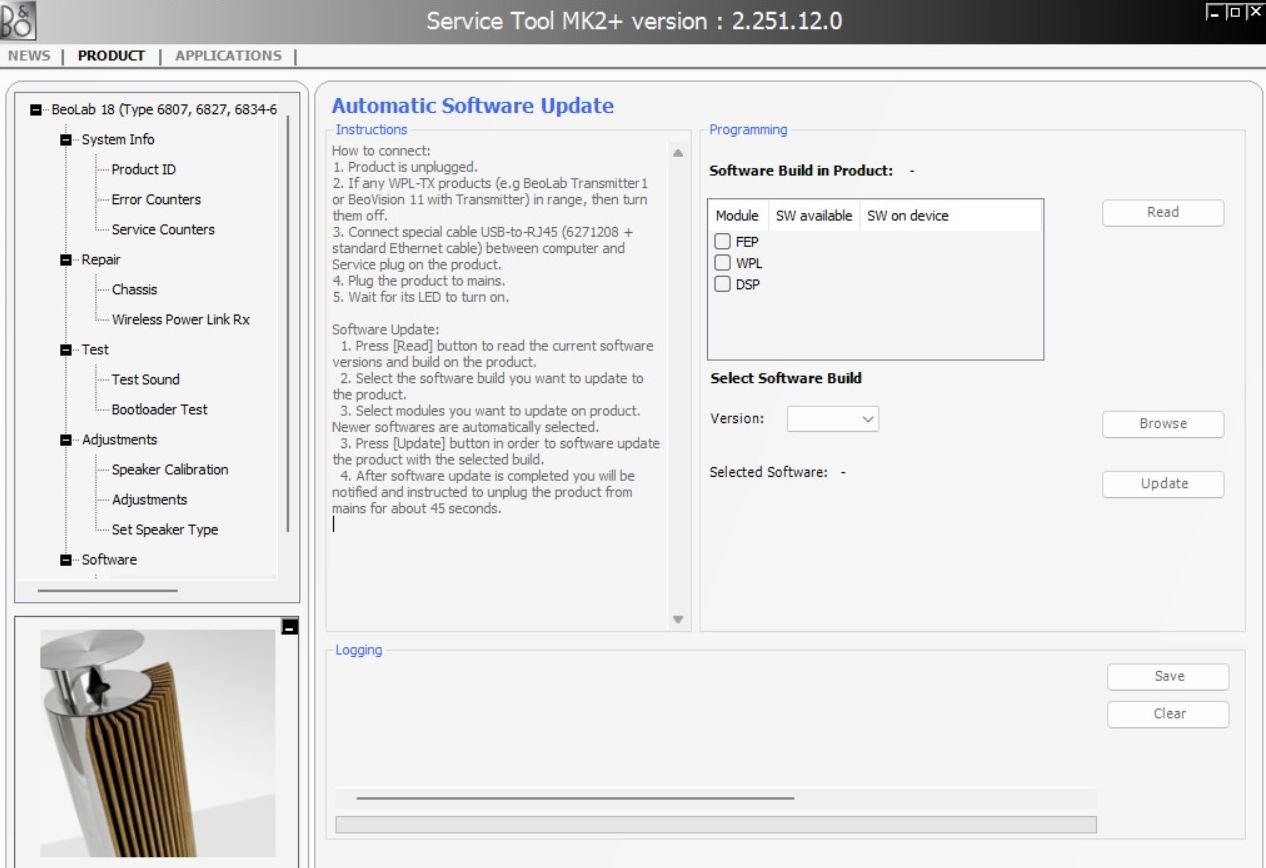Check the WPL module checkbox
This screenshot has height=868, width=1266.
click(722, 263)
